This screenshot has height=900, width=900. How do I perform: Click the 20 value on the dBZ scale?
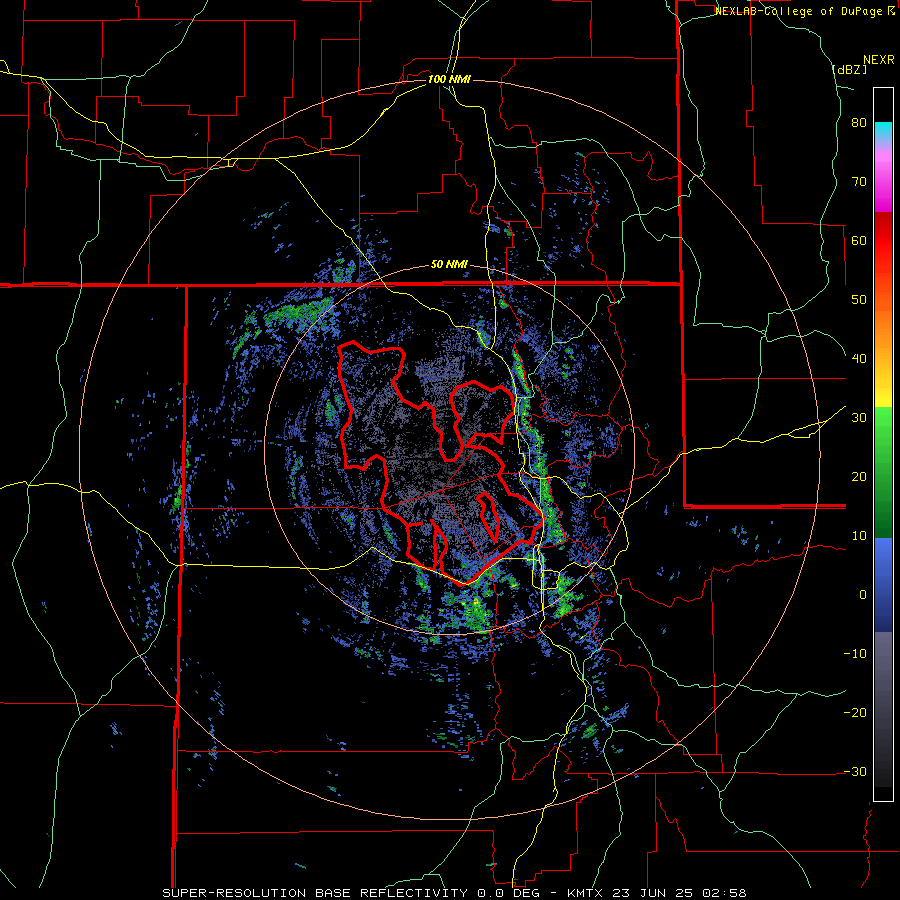point(859,477)
